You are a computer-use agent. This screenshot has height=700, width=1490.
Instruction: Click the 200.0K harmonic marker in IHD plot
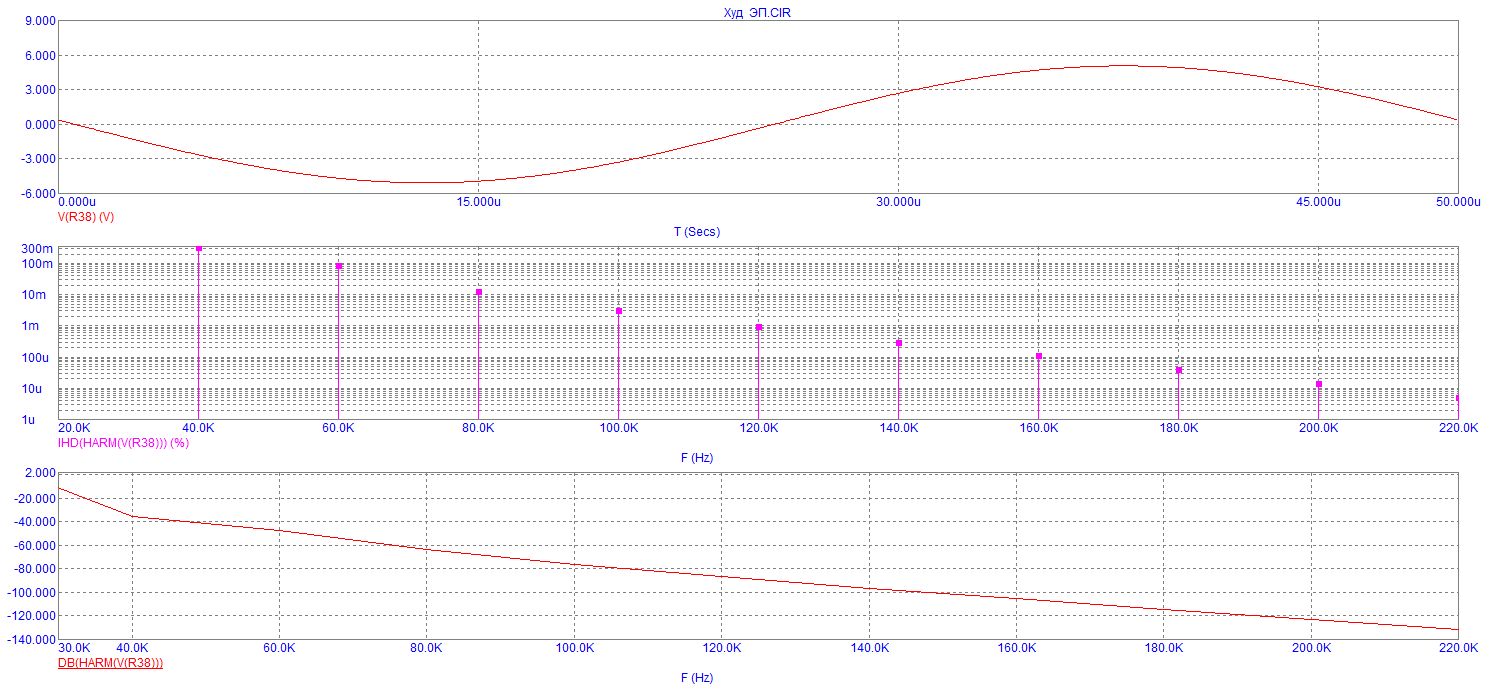pyautogui.click(x=1319, y=384)
